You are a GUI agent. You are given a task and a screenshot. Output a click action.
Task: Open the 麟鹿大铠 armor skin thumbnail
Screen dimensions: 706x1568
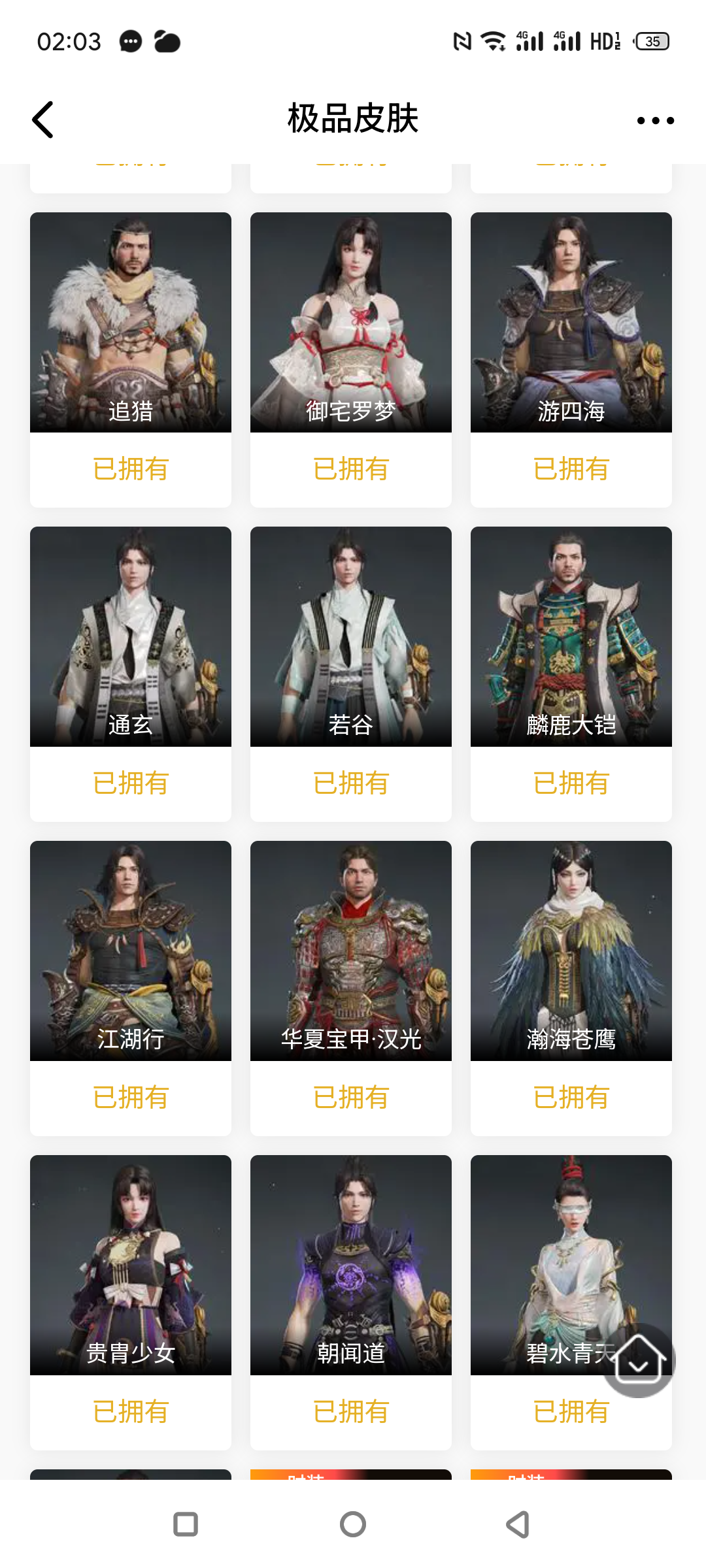tap(571, 636)
